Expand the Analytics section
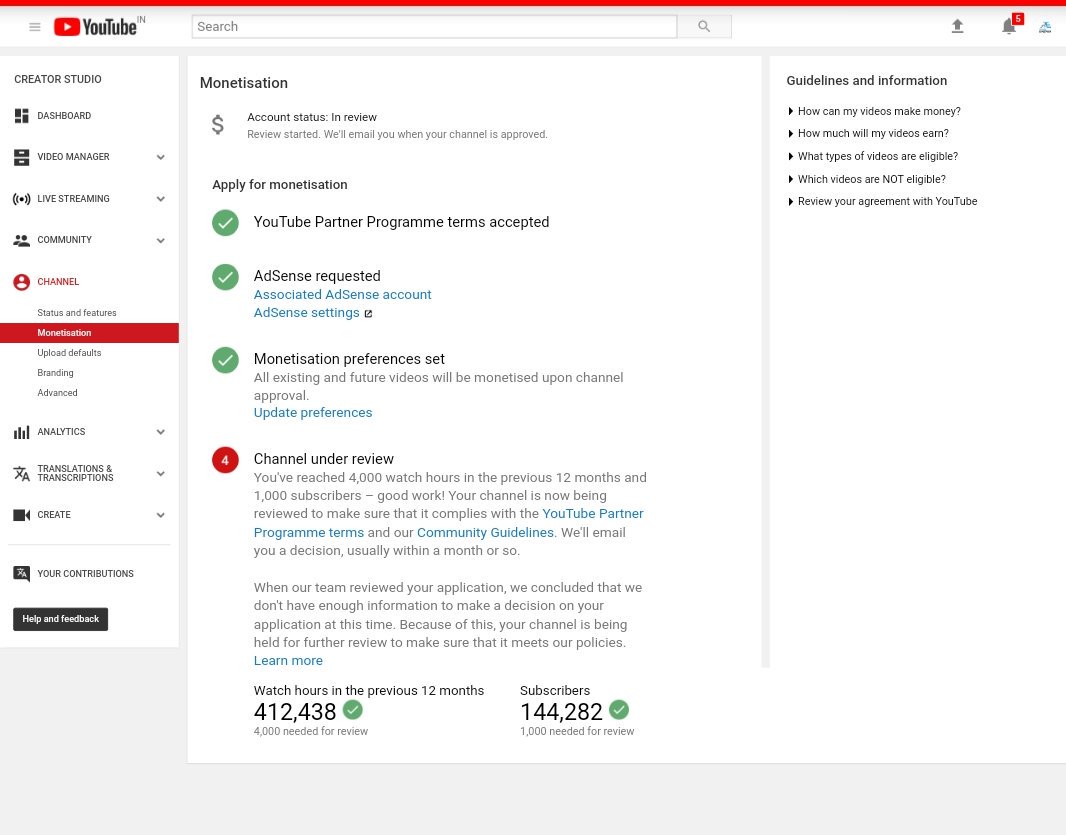The width and height of the screenshot is (1066, 835). [161, 432]
